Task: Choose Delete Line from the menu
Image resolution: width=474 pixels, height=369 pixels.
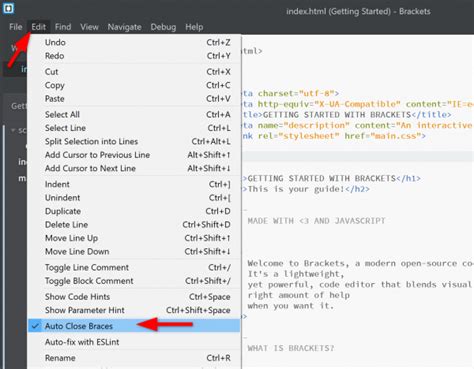Action: pyautogui.click(x=134, y=225)
